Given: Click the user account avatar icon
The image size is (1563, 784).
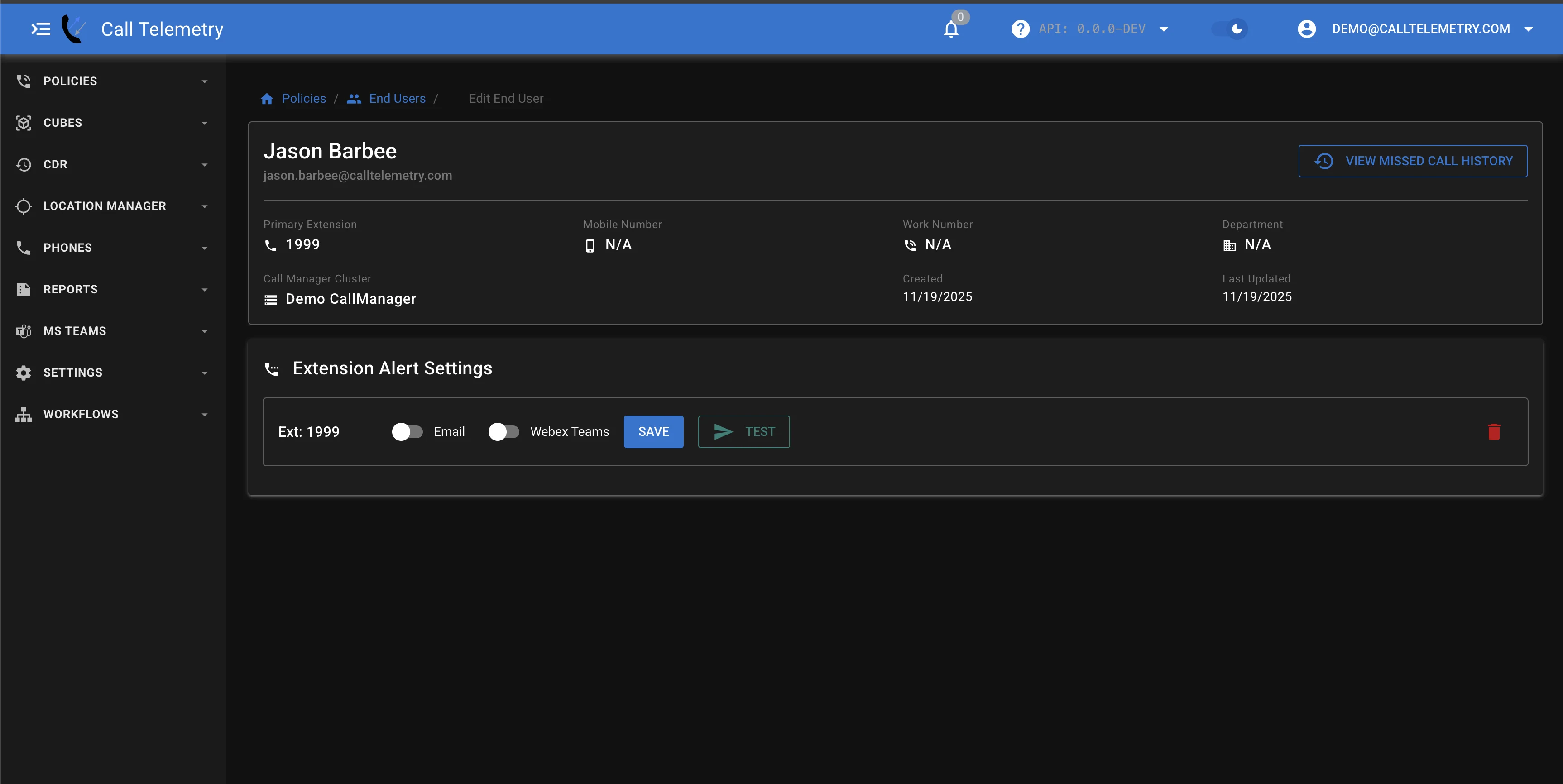Looking at the screenshot, I should 1306,29.
